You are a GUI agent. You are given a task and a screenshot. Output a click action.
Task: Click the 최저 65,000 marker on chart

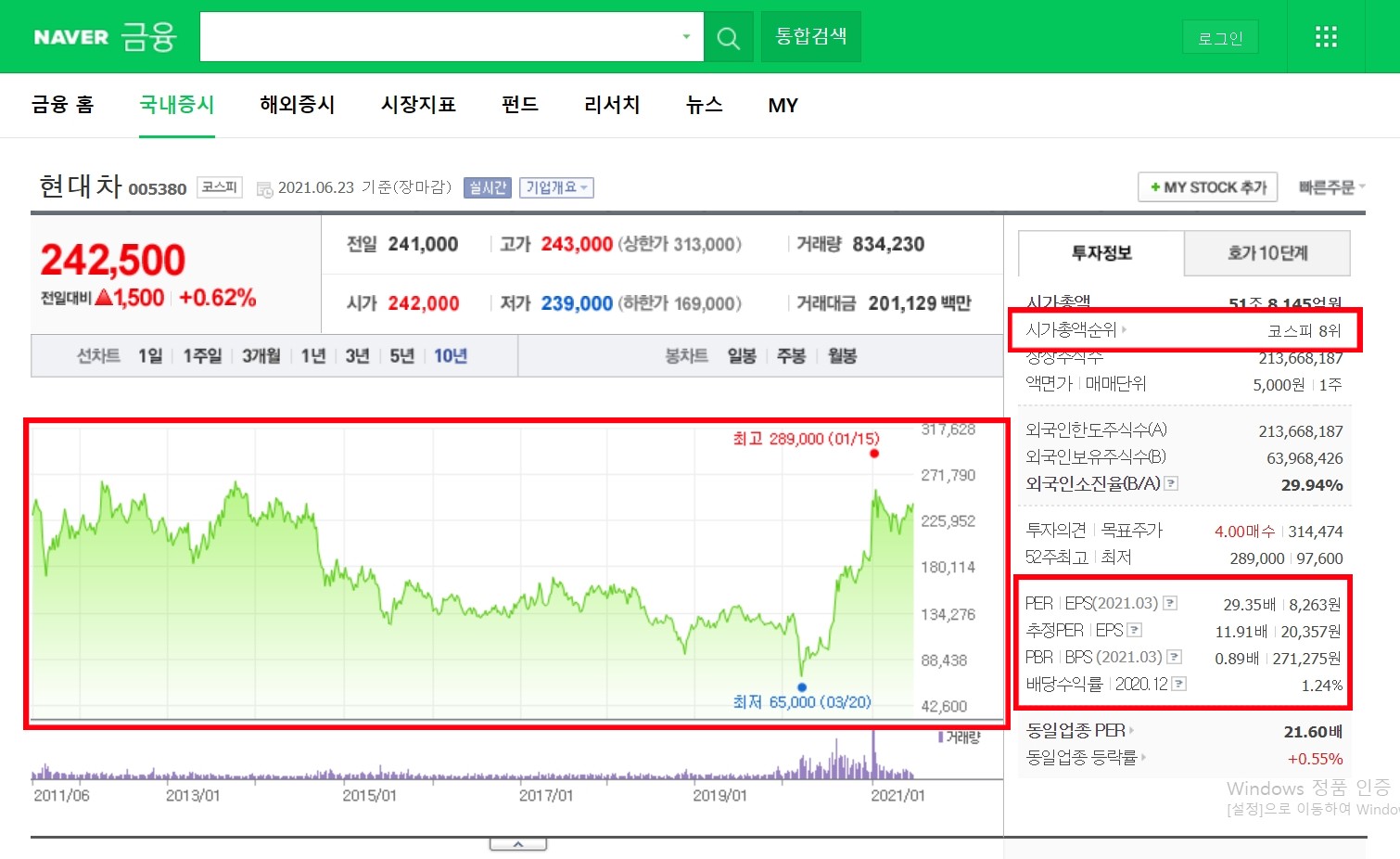[802, 687]
